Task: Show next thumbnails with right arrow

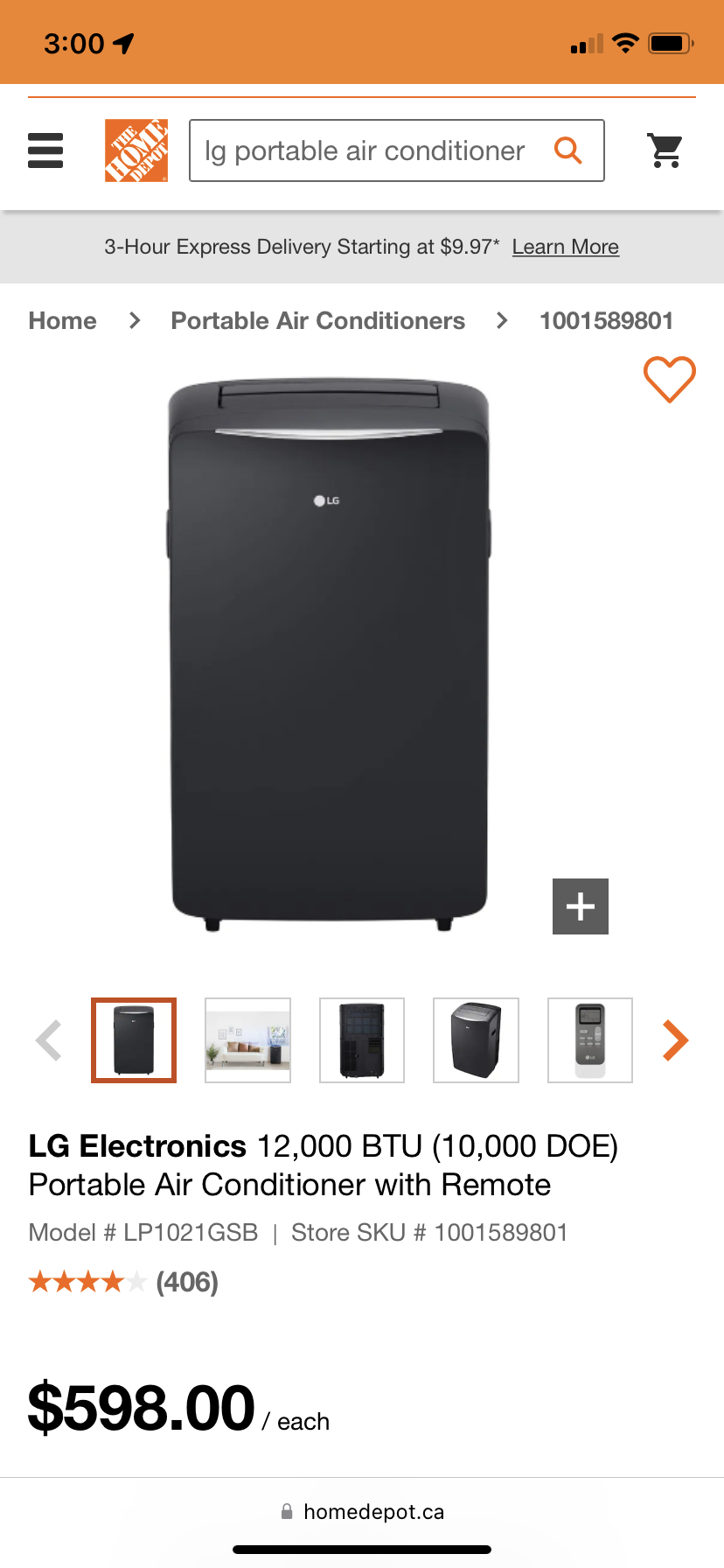Action: pyautogui.click(x=675, y=1040)
